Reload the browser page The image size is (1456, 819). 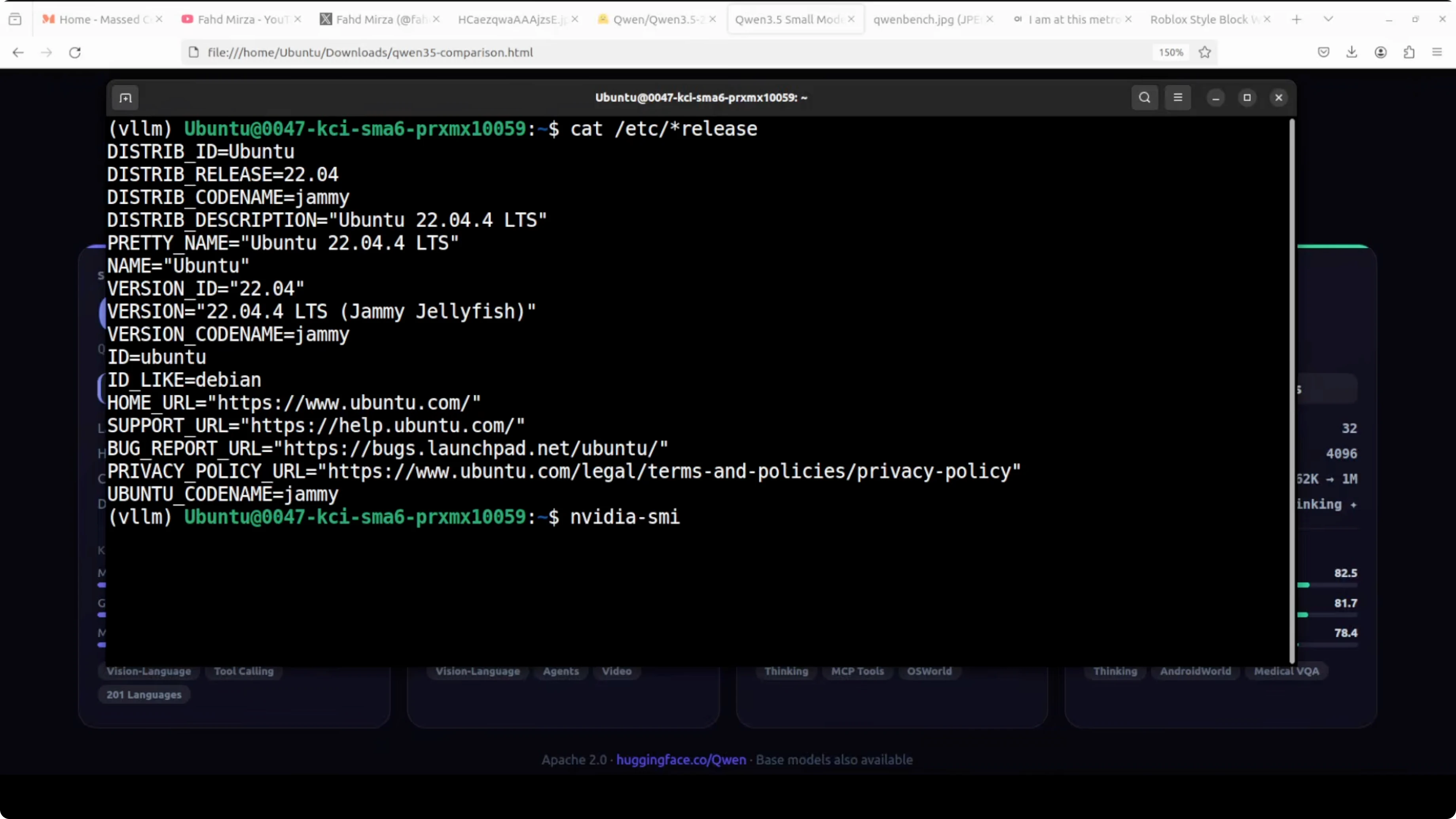point(75,53)
